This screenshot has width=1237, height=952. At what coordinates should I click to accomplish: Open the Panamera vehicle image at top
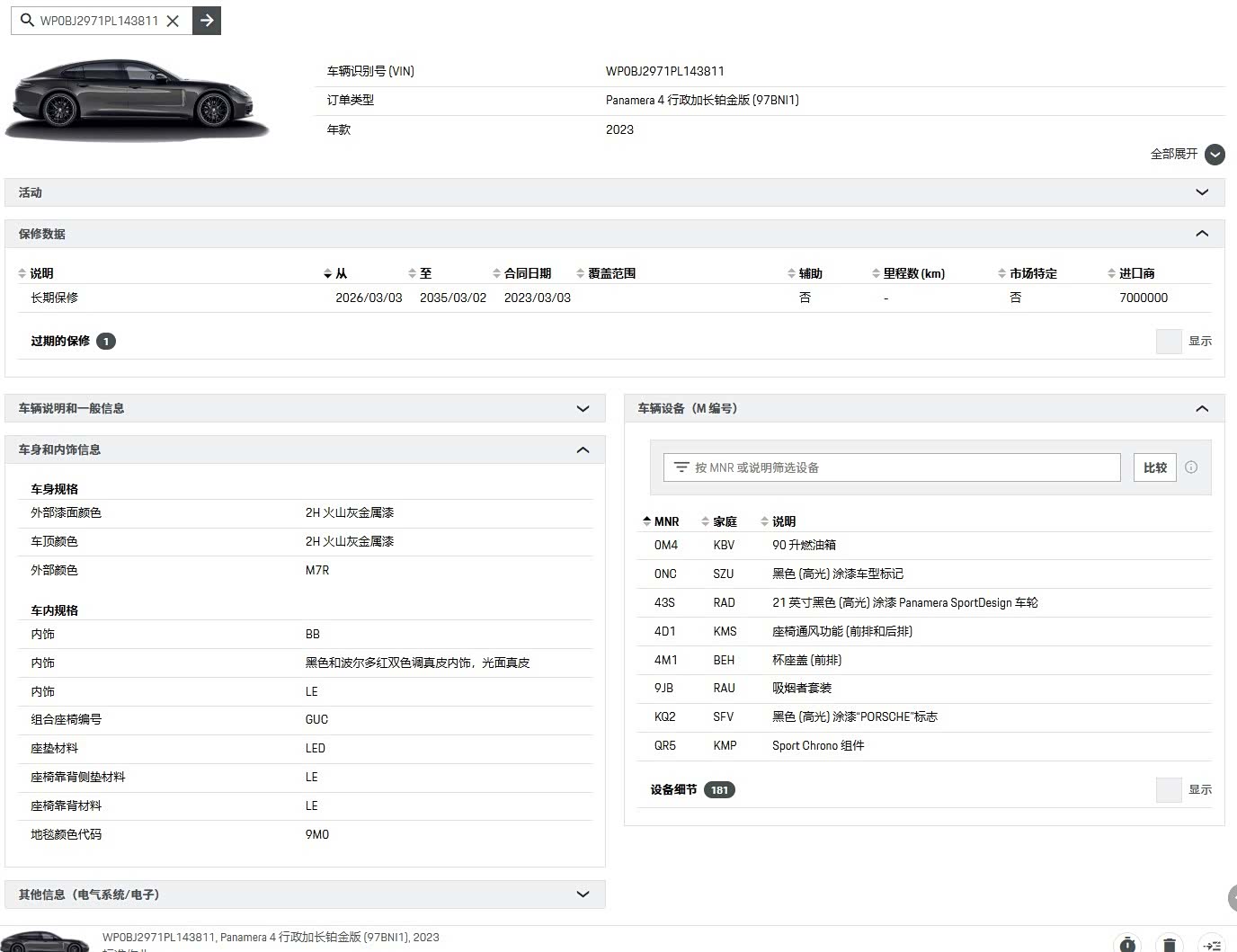(138, 99)
